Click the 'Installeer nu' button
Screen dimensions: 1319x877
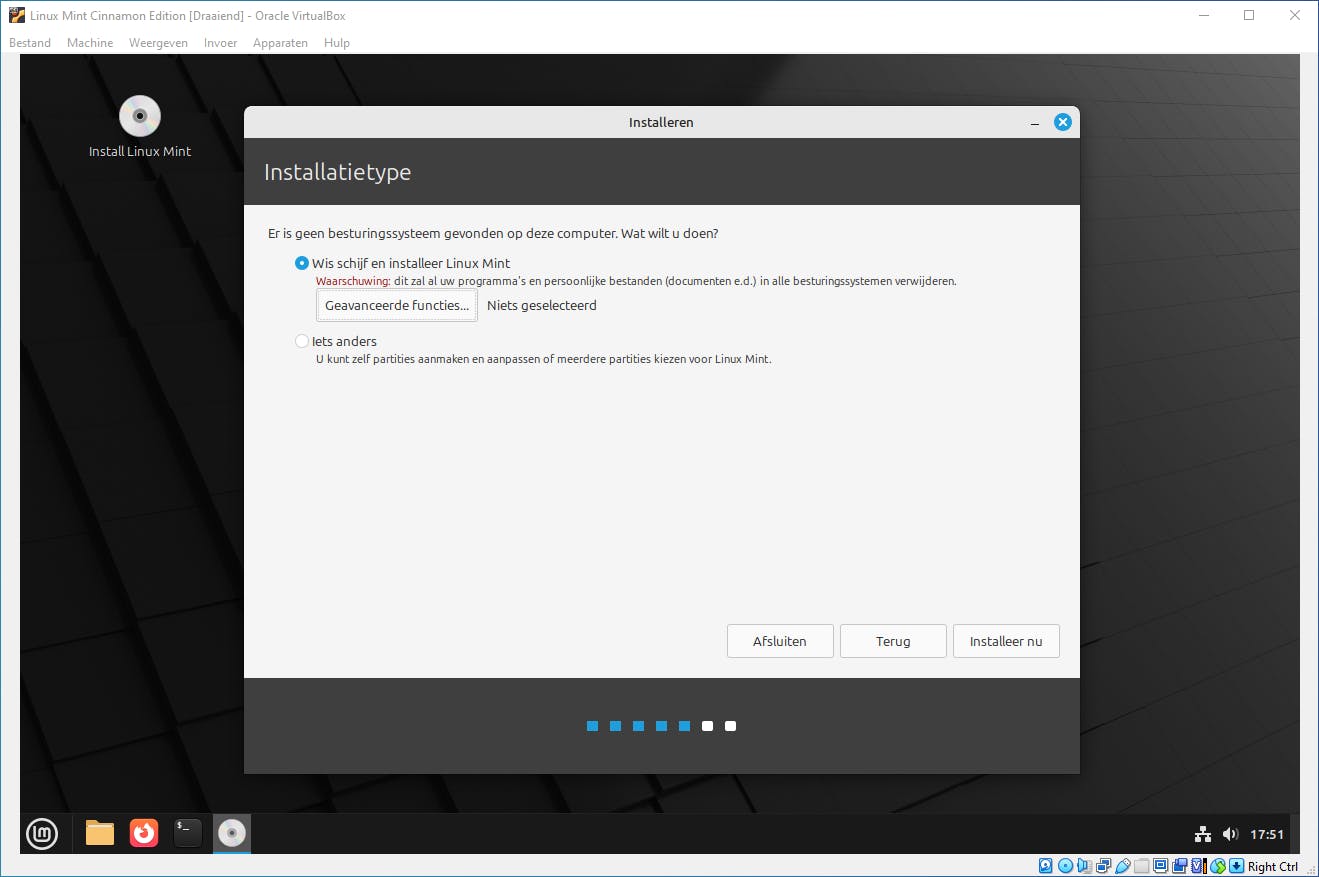pos(1006,641)
